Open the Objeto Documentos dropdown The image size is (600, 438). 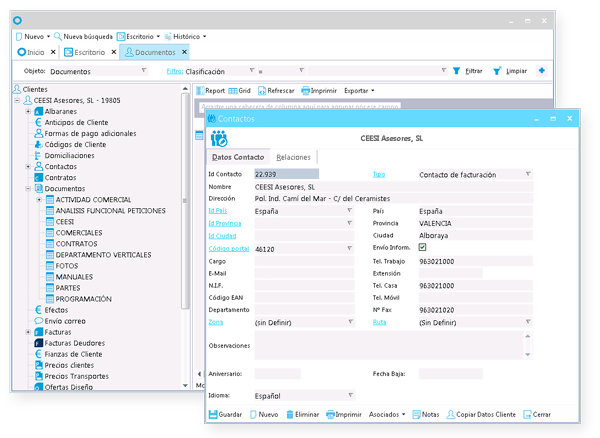point(144,70)
